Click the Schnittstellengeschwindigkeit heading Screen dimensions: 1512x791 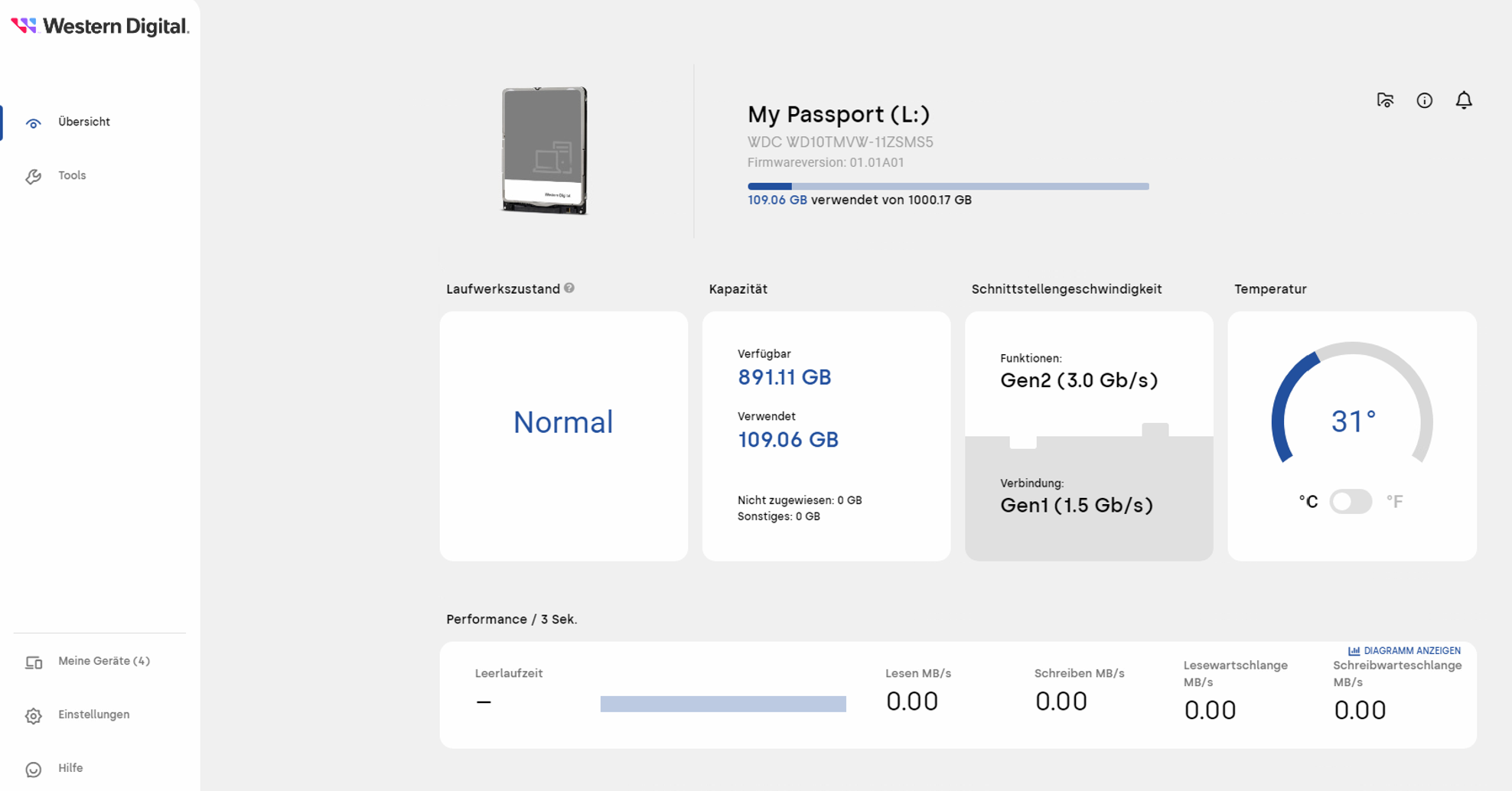[x=1067, y=289]
